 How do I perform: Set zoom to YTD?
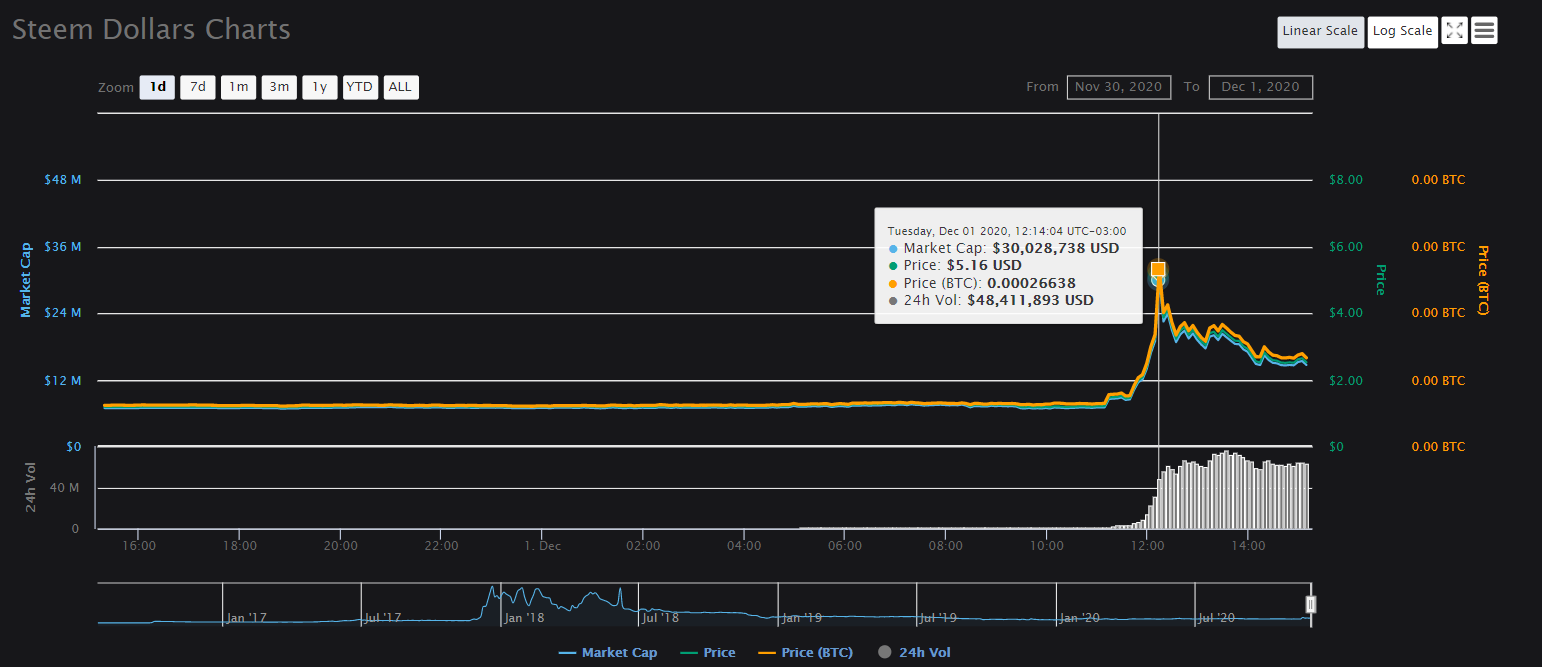(359, 87)
